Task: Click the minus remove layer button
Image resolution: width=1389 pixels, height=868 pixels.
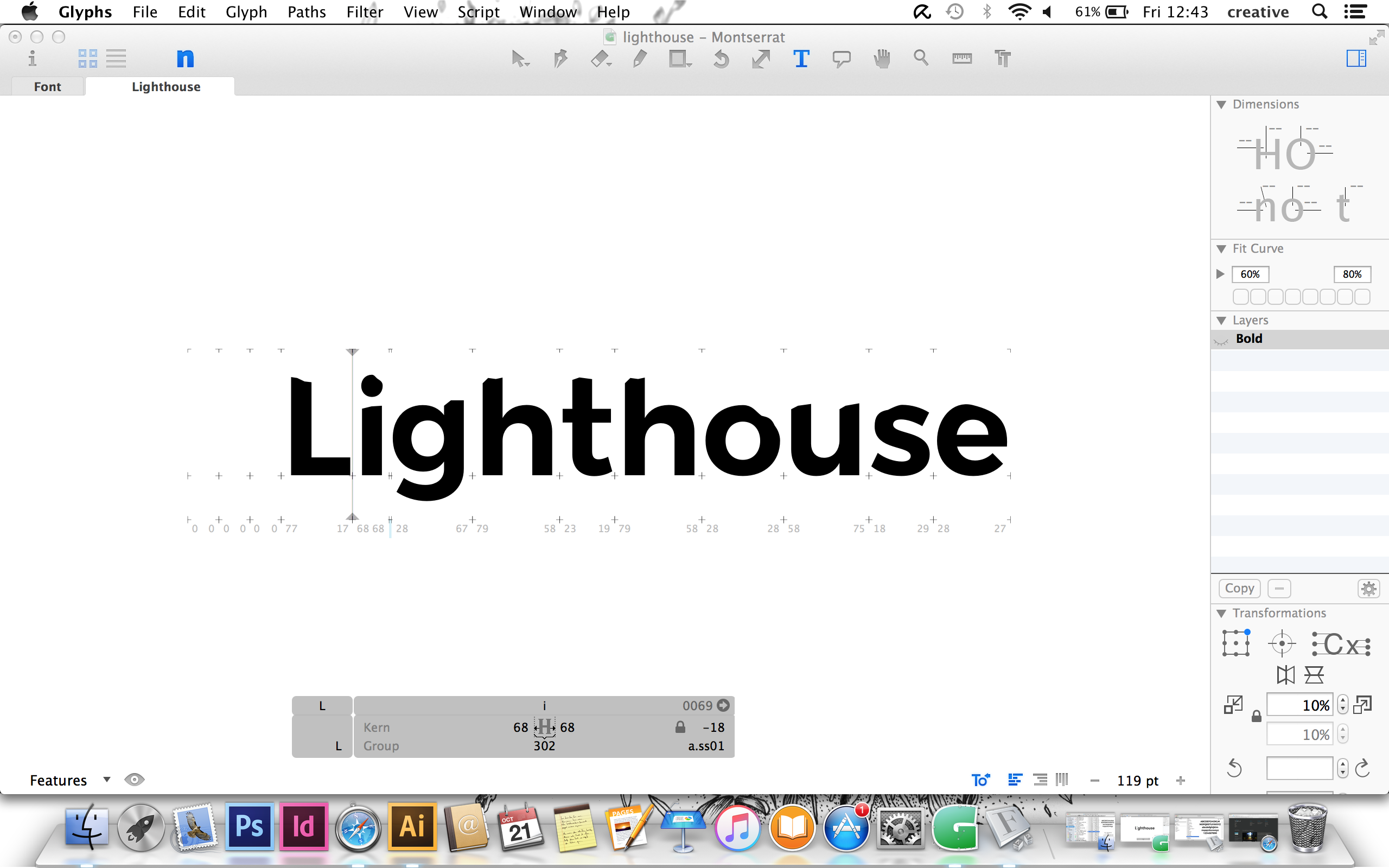Action: [x=1279, y=589]
